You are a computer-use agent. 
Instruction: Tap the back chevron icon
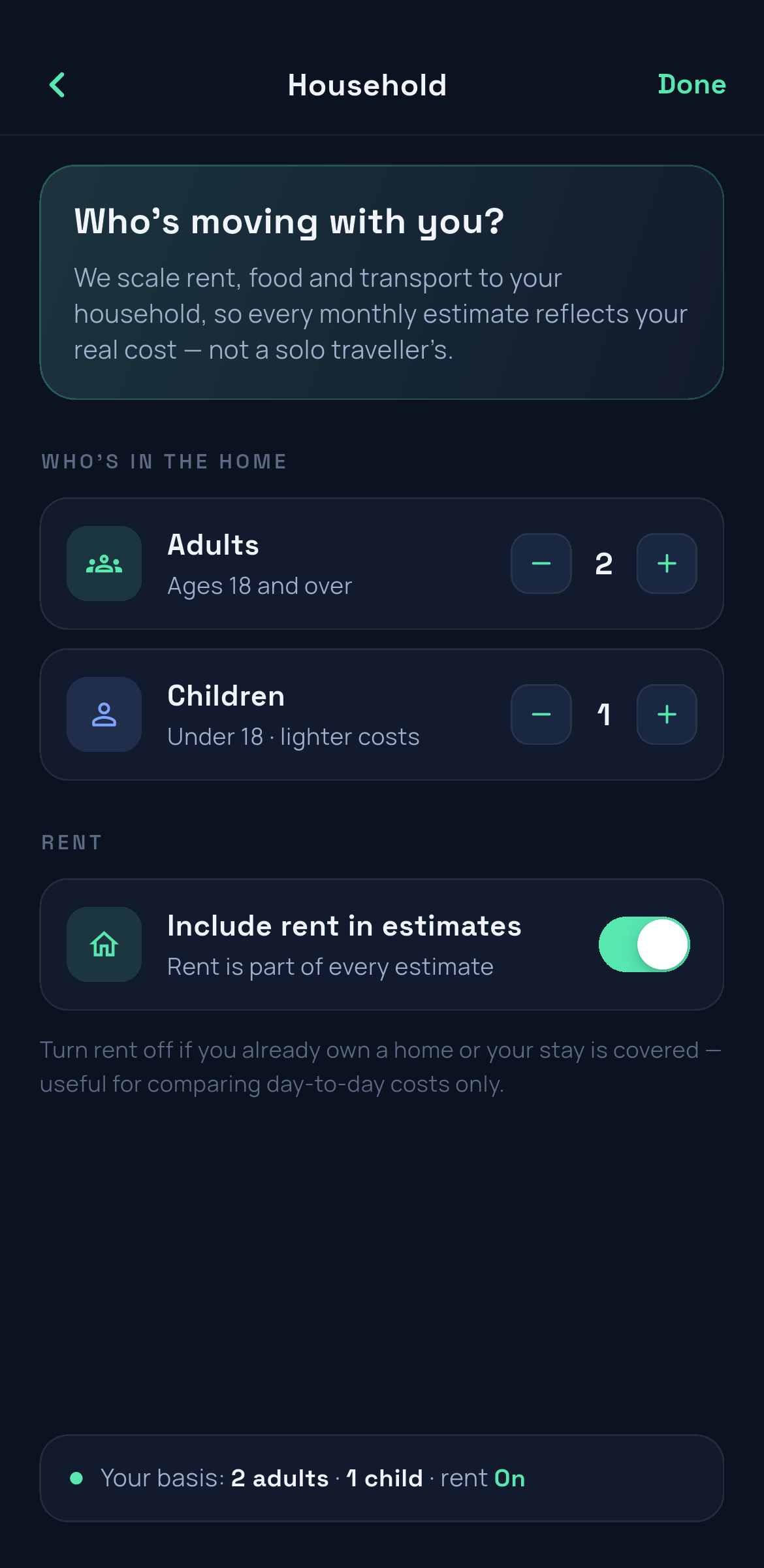pyautogui.click(x=57, y=85)
